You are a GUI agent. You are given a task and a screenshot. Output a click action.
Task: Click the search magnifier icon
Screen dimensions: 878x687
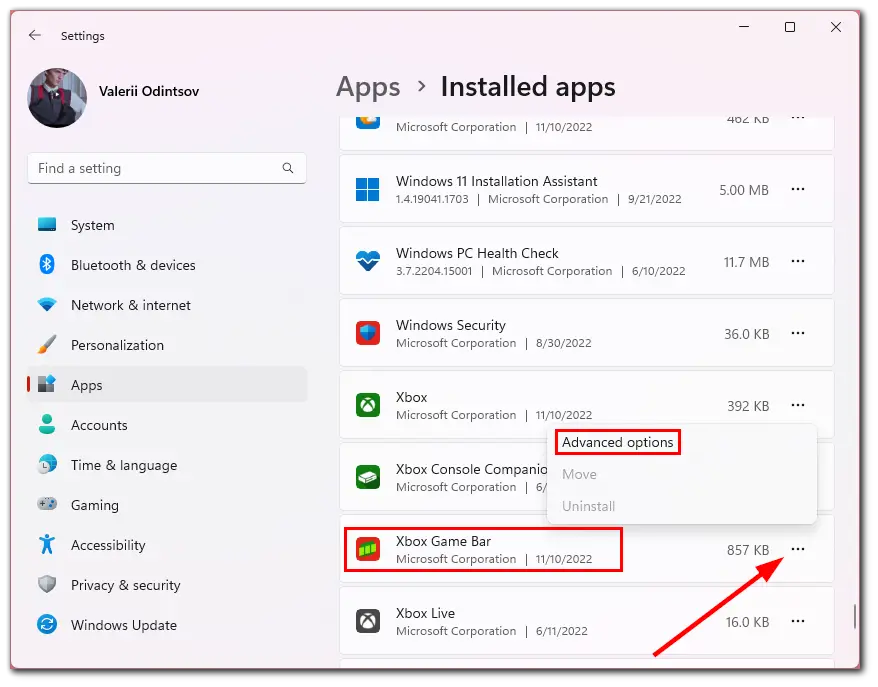point(288,168)
